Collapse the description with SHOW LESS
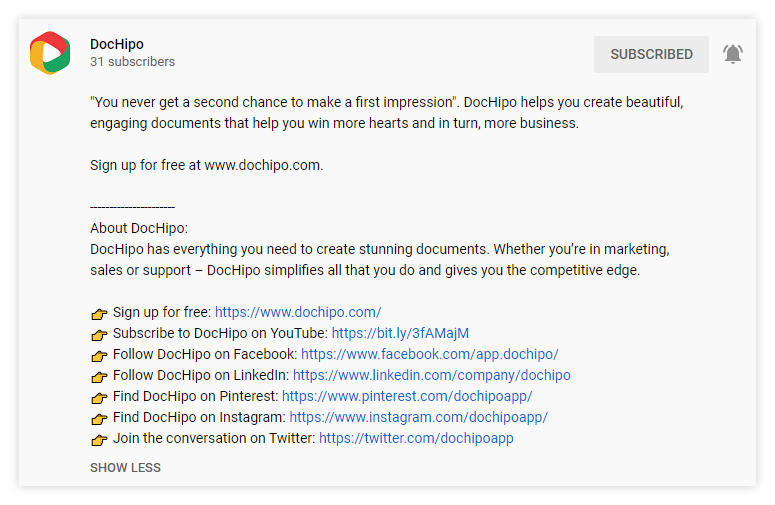 (125, 467)
